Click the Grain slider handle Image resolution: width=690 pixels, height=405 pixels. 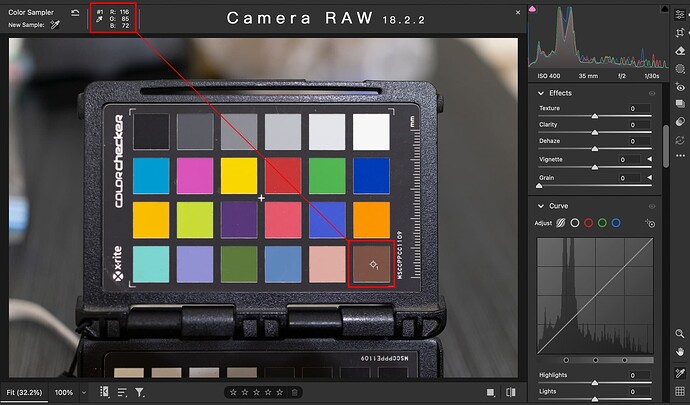(x=539, y=186)
